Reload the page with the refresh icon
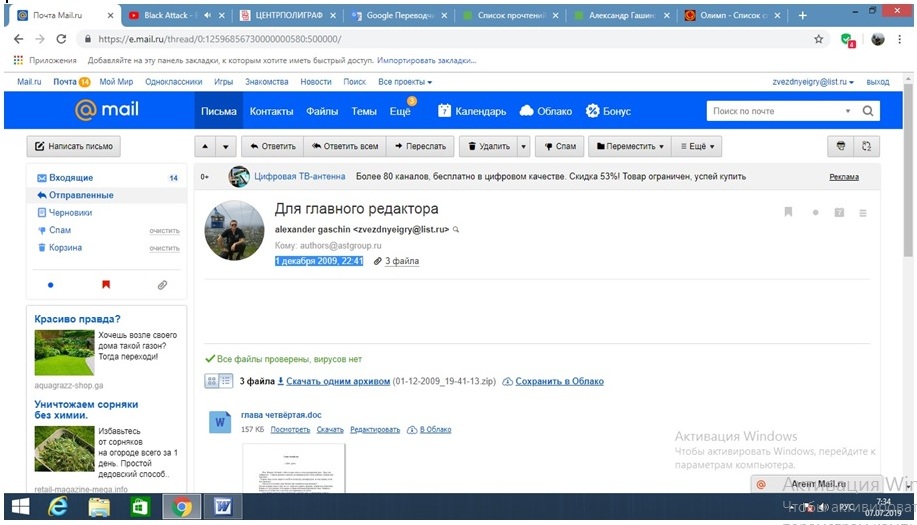917x525 pixels. pyautogui.click(x=61, y=39)
